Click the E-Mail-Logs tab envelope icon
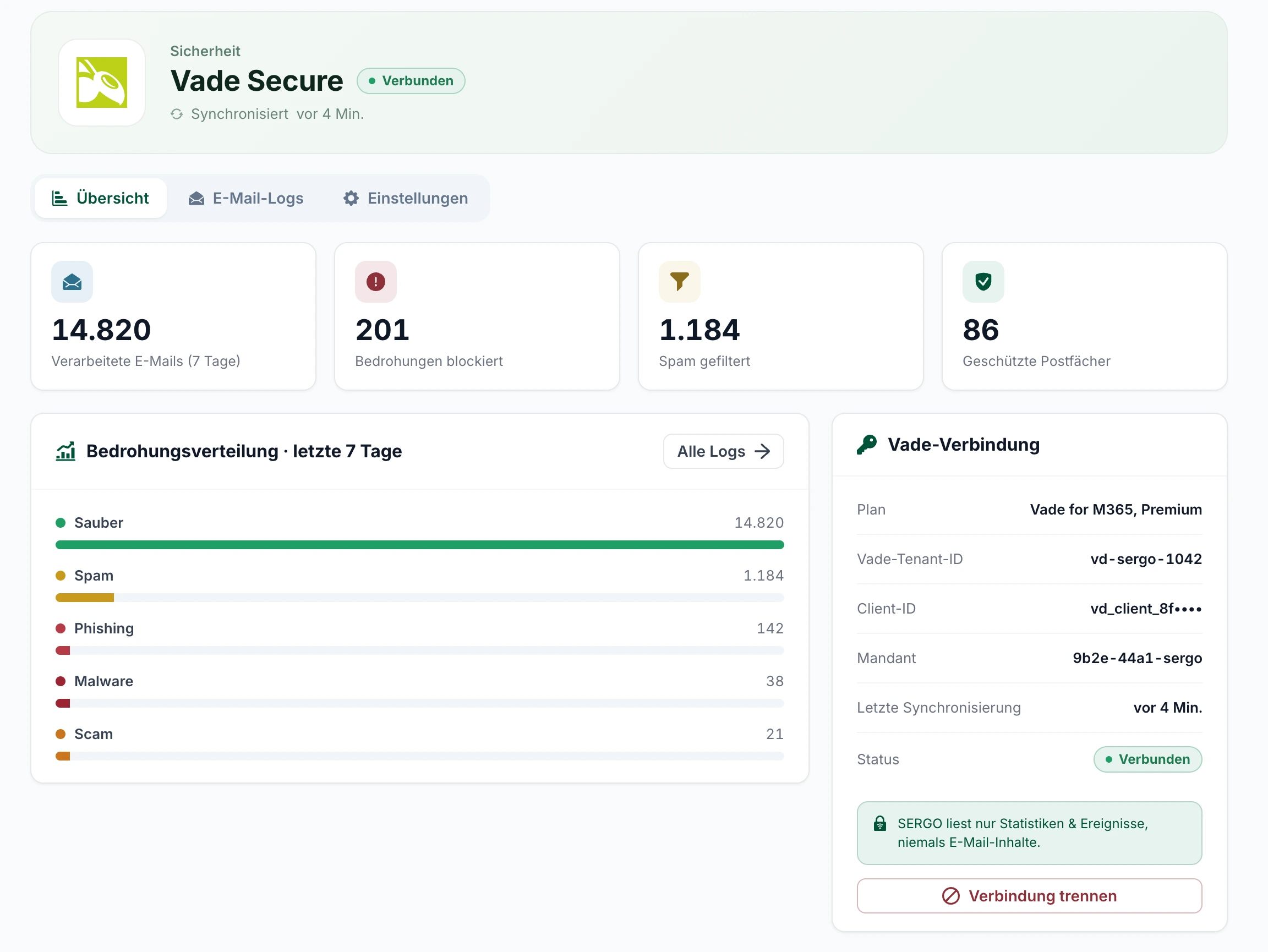 196,198
